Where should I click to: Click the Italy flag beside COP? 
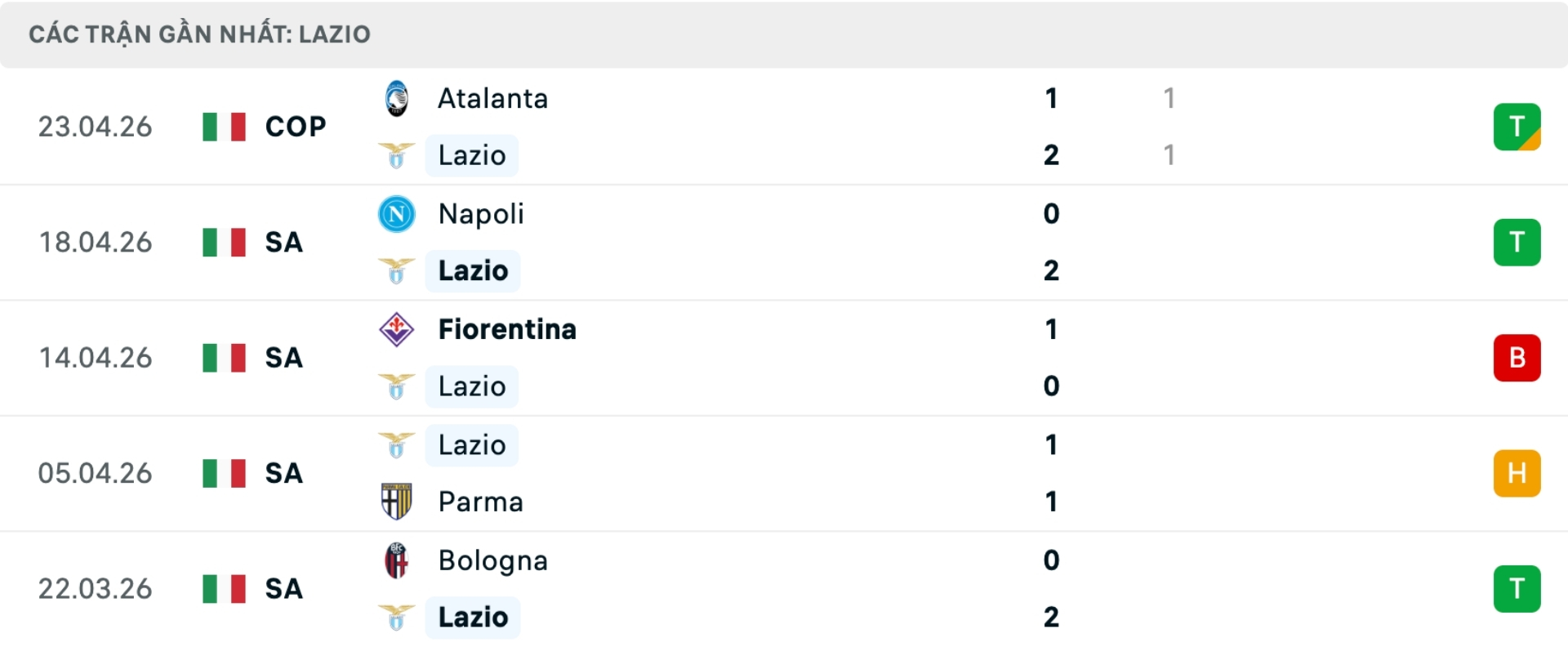click(224, 127)
